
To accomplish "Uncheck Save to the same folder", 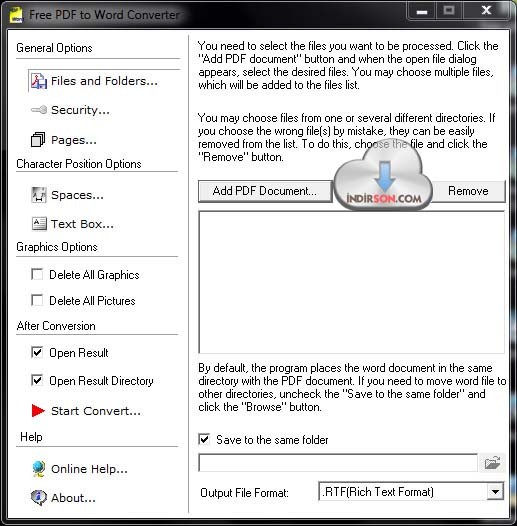I will pos(204,439).
